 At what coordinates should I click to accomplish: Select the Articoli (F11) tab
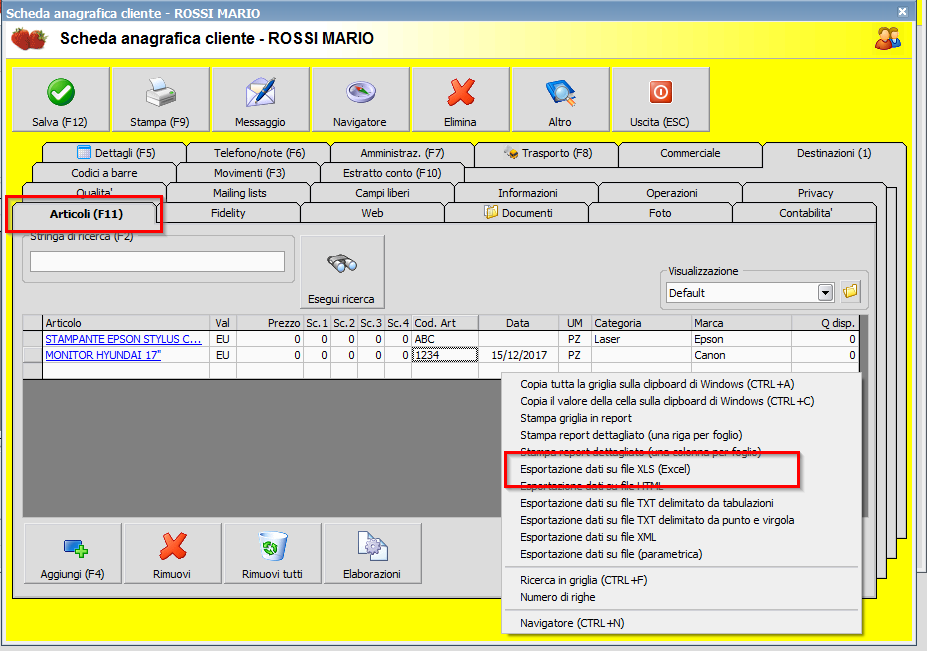86,213
